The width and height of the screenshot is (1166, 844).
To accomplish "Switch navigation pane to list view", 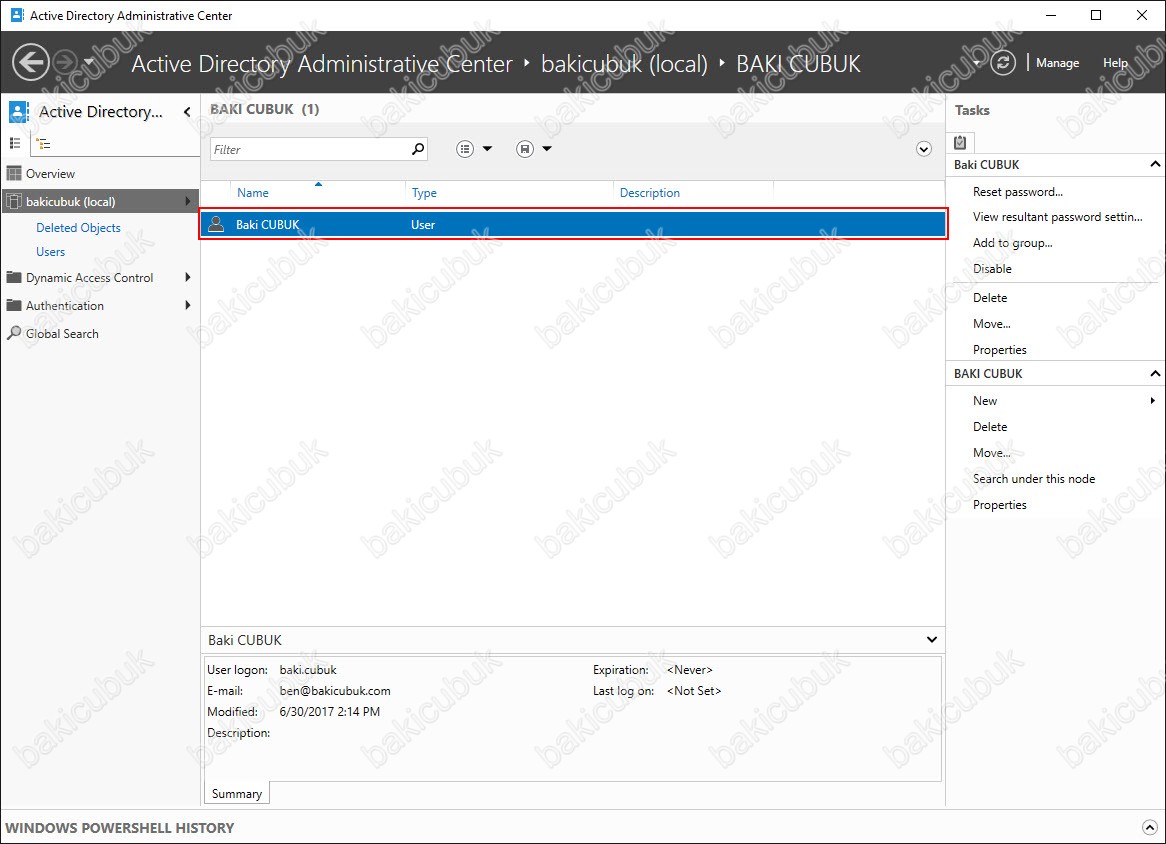I will 15,143.
